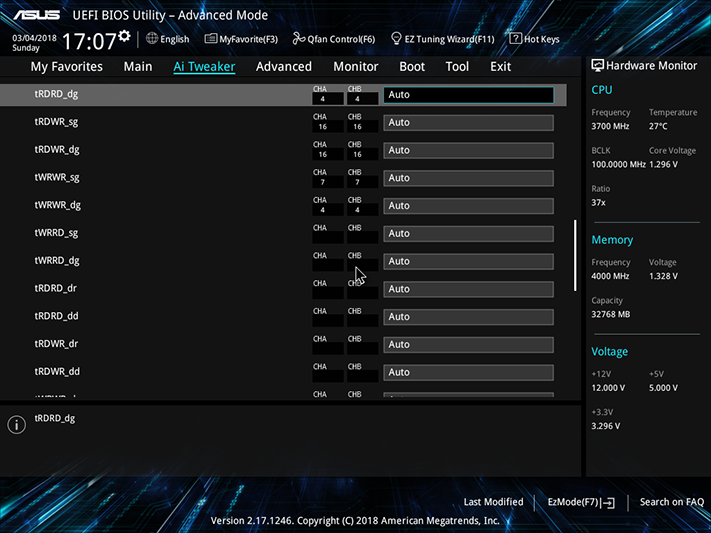The image size is (711, 533).
Task: Click the tRDWR_dg row label
Action: [57, 150]
